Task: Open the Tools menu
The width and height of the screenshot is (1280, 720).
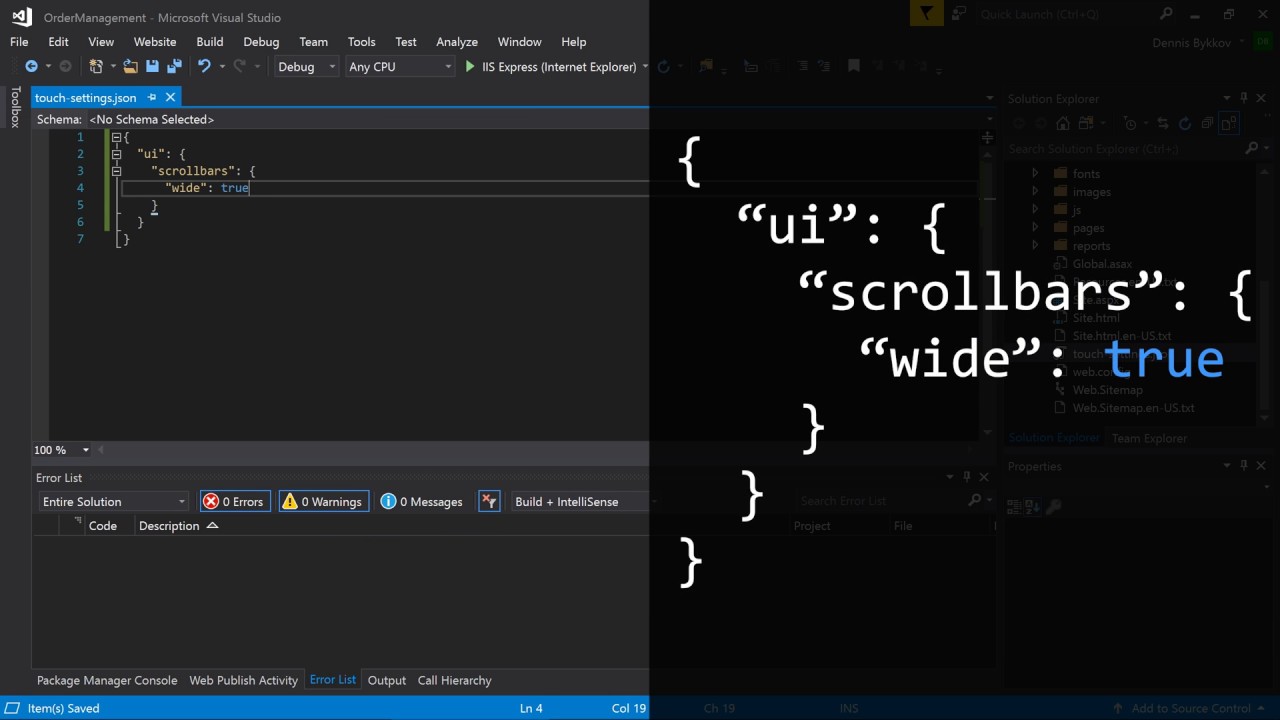Action: pyautogui.click(x=362, y=42)
